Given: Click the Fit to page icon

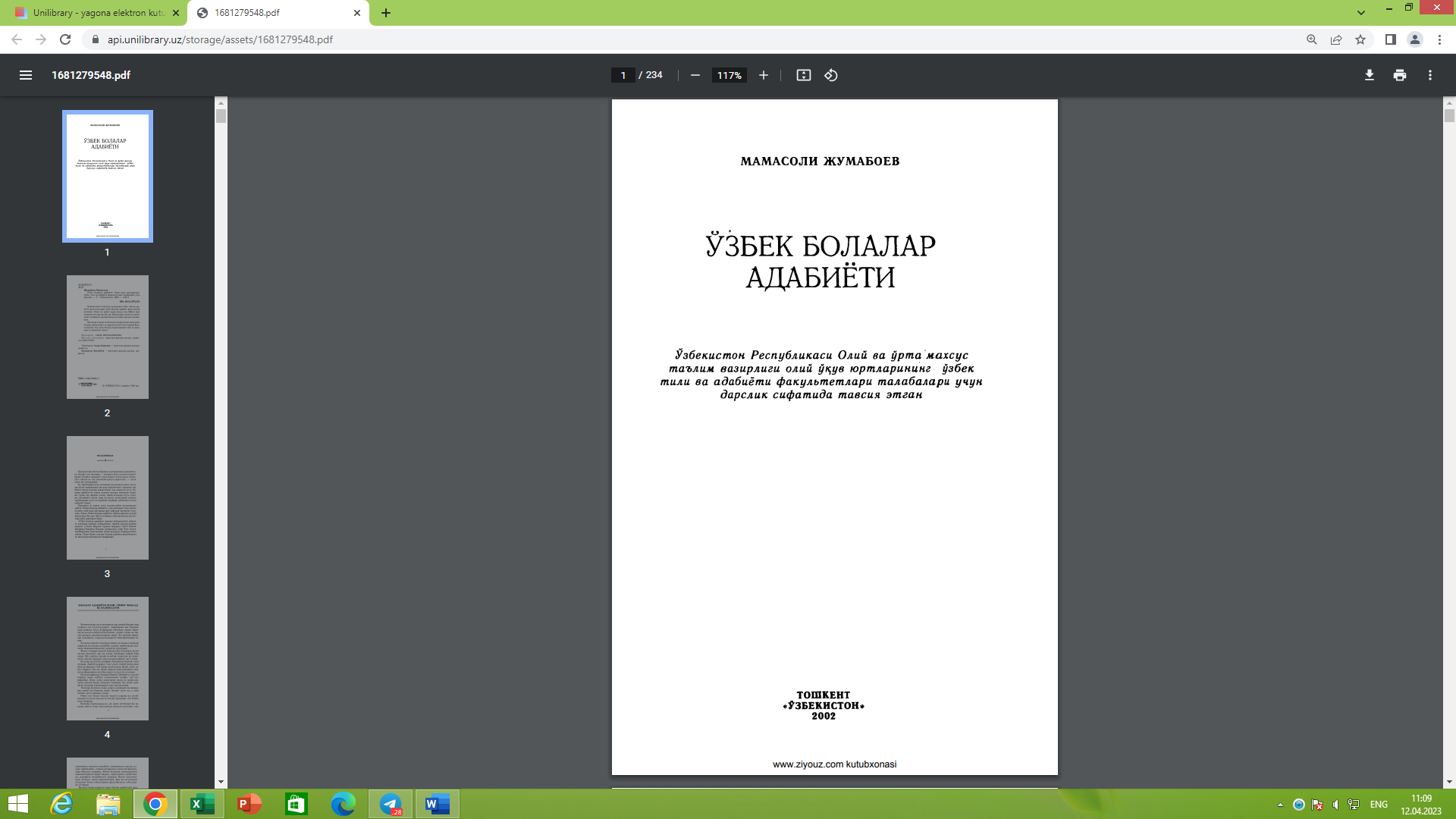Looking at the screenshot, I should 804,75.
